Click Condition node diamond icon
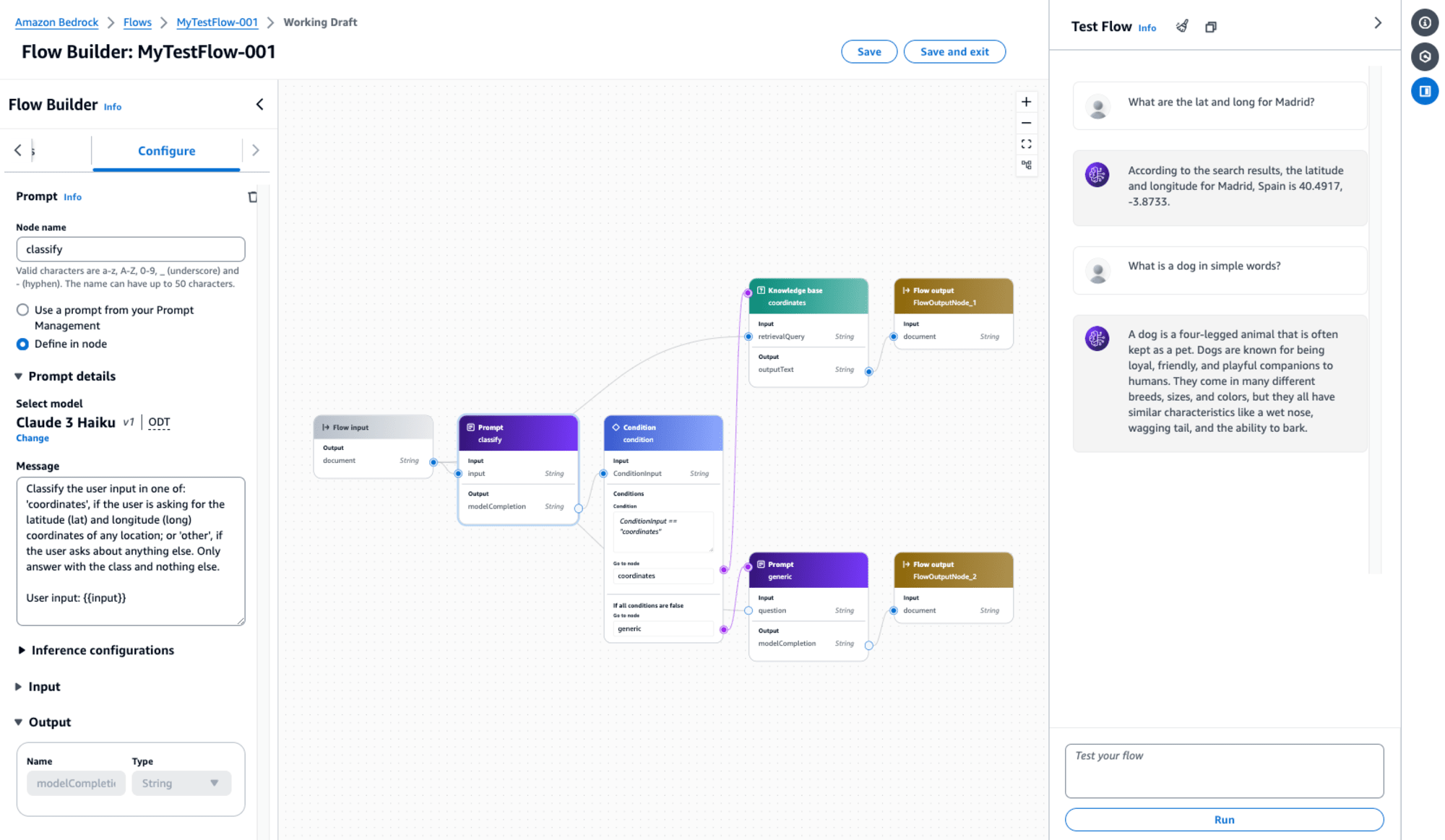This screenshot has height=840, width=1445. 616,428
